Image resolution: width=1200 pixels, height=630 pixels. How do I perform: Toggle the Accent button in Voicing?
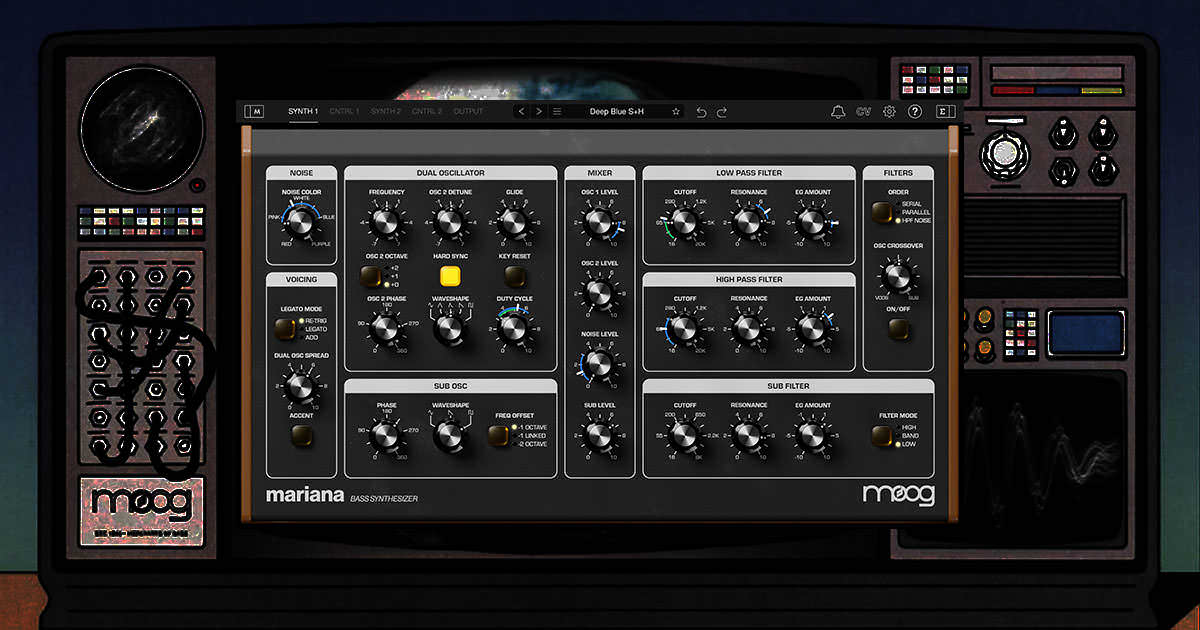point(301,435)
